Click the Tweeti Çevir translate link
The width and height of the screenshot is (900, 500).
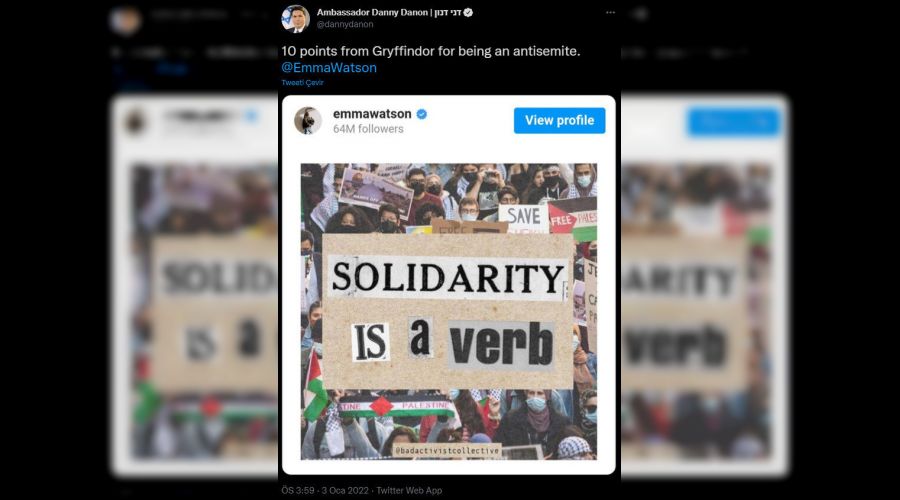click(302, 83)
